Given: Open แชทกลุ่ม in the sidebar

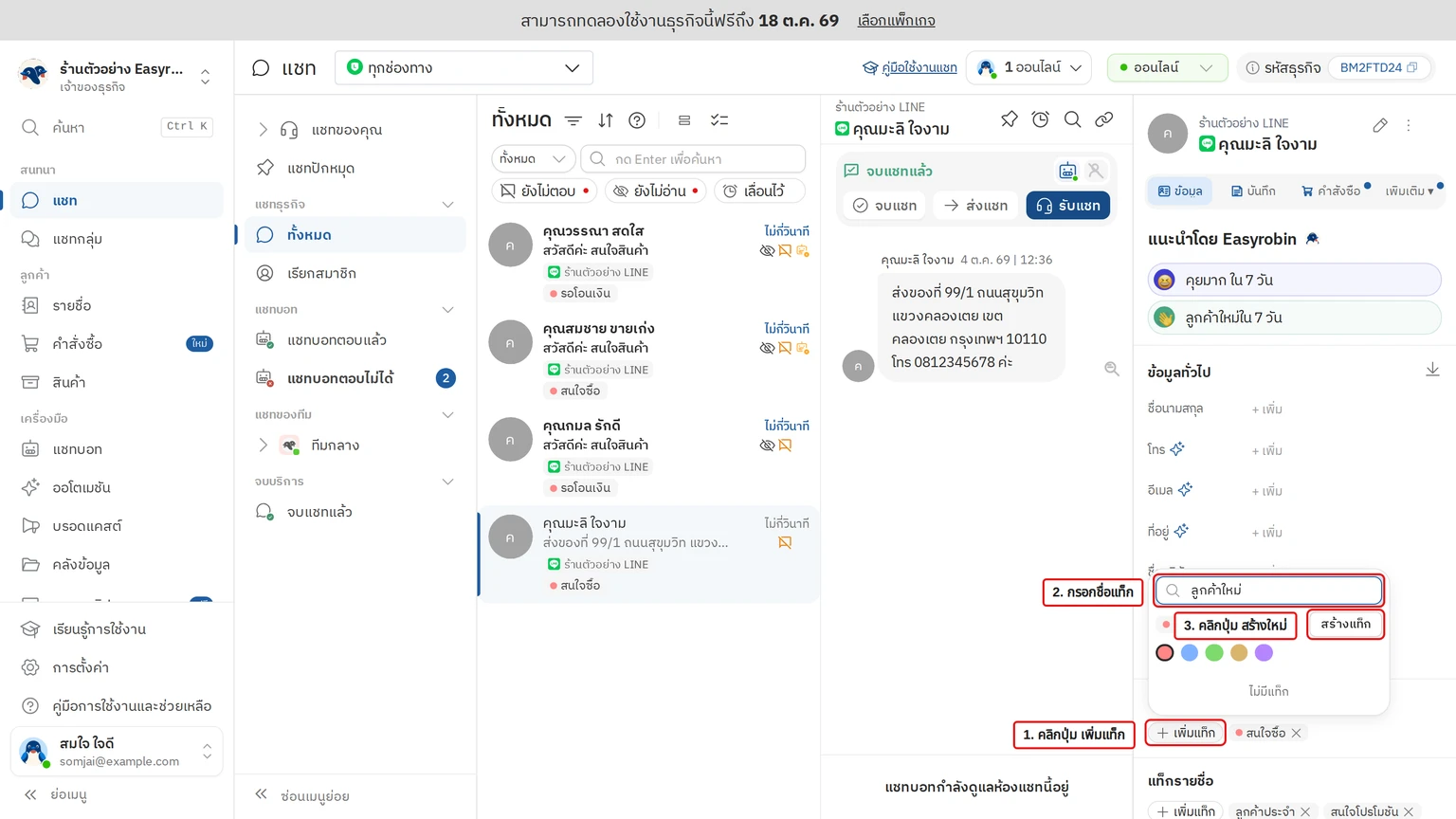Looking at the screenshot, I should (117, 239).
